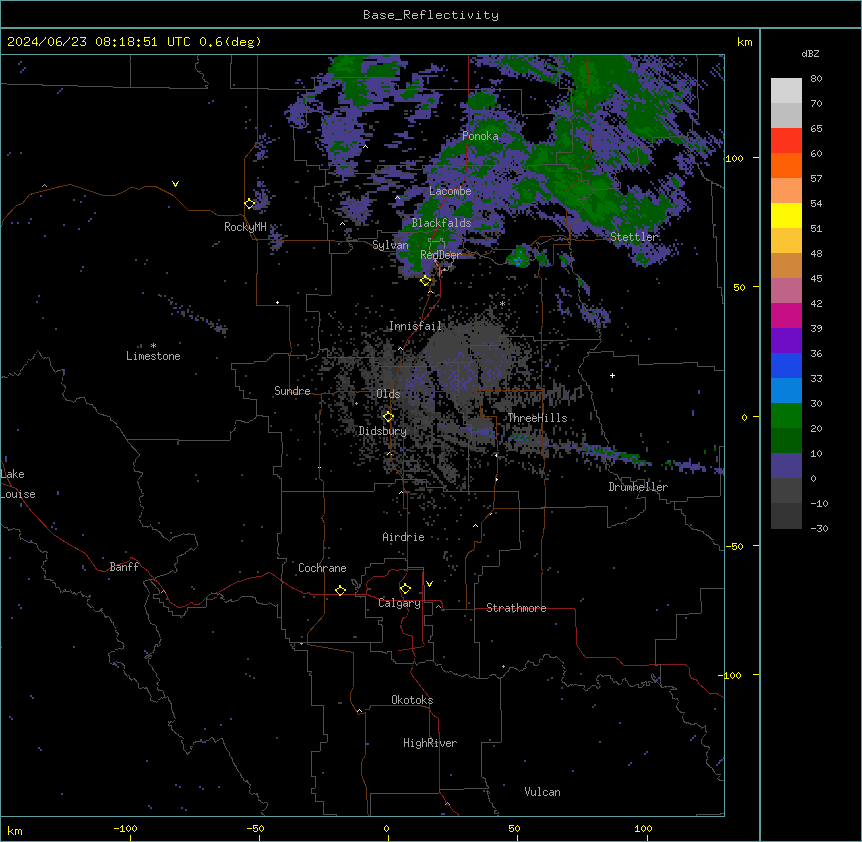Click the RockyMH label
This screenshot has width=862, height=842.
[245, 227]
